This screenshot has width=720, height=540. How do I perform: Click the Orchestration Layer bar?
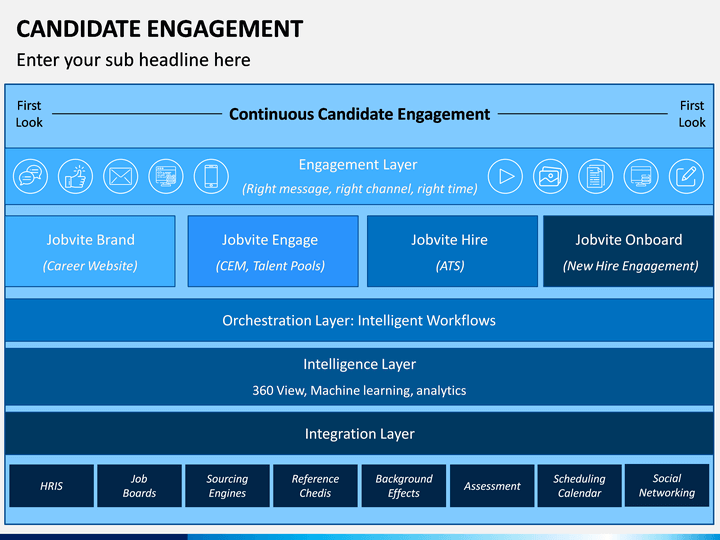[359, 321]
